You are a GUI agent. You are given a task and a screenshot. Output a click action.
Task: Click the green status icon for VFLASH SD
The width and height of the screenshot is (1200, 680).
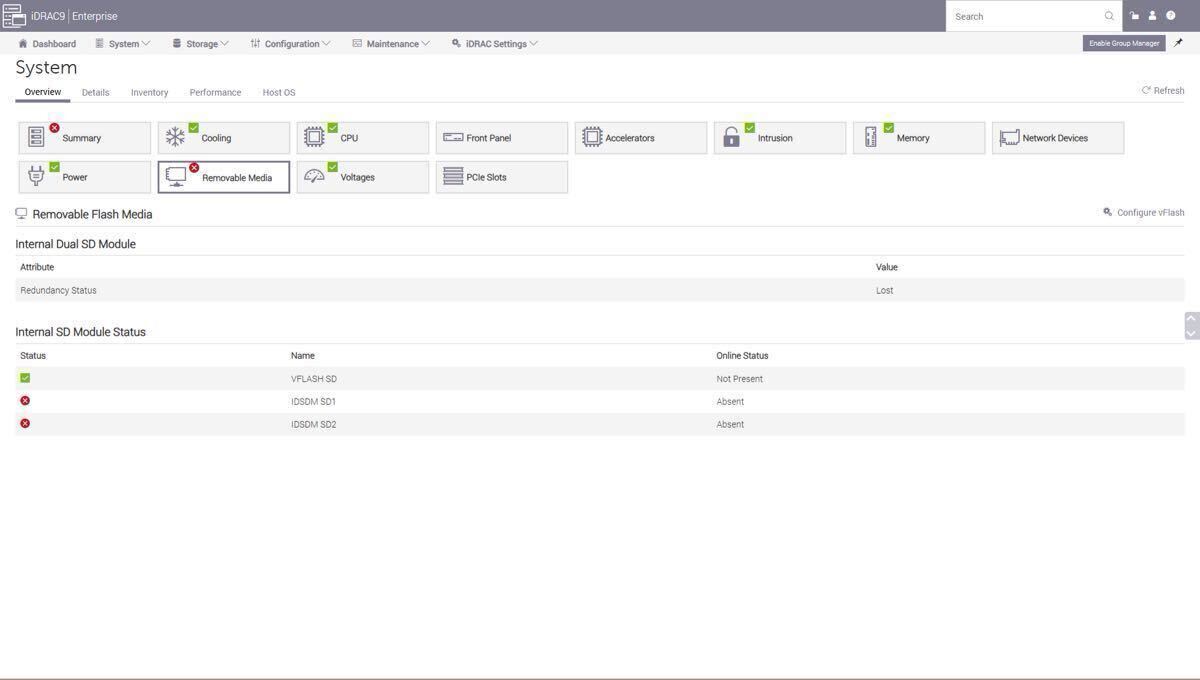pos(25,378)
